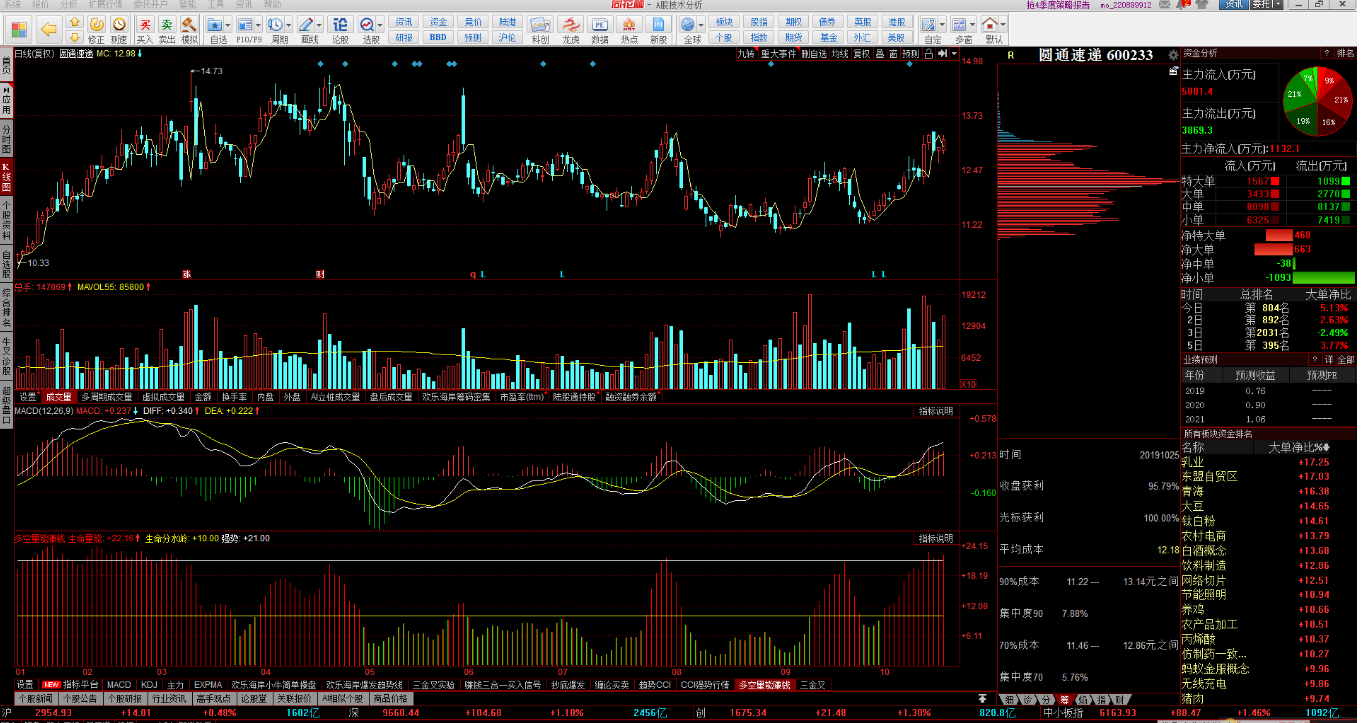Click the 卖出 sell icon

pyautogui.click(x=167, y=24)
